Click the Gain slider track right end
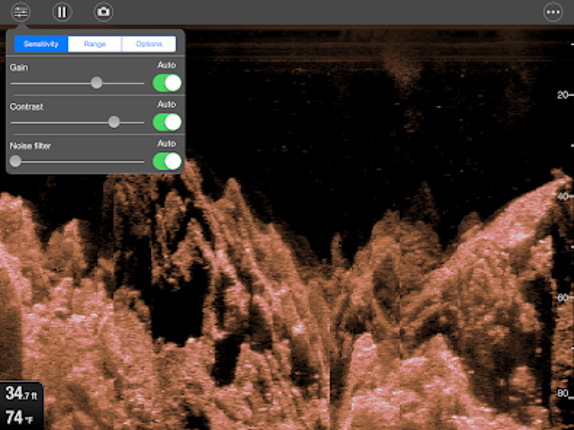The image size is (574, 430). point(142,83)
